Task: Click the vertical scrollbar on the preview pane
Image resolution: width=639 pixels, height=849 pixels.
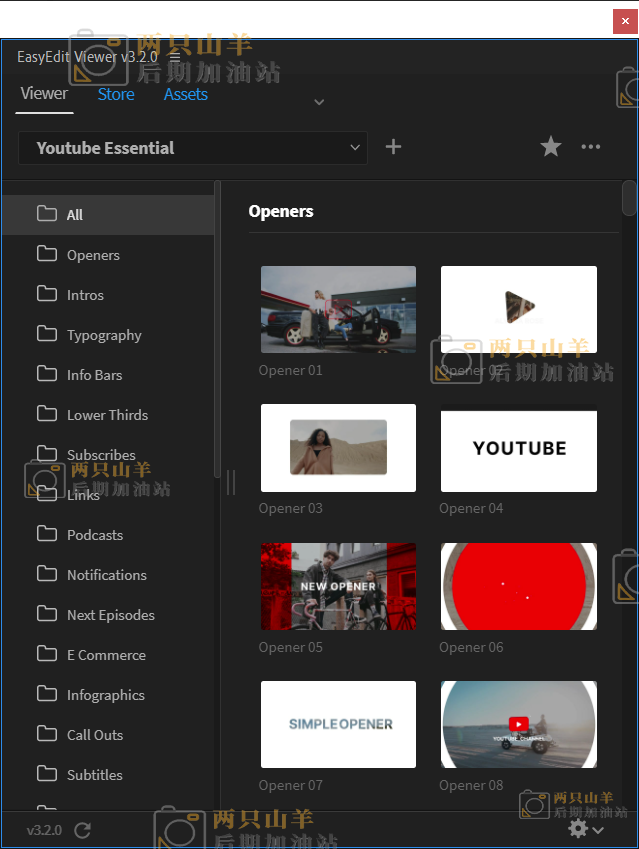Action: tap(629, 197)
